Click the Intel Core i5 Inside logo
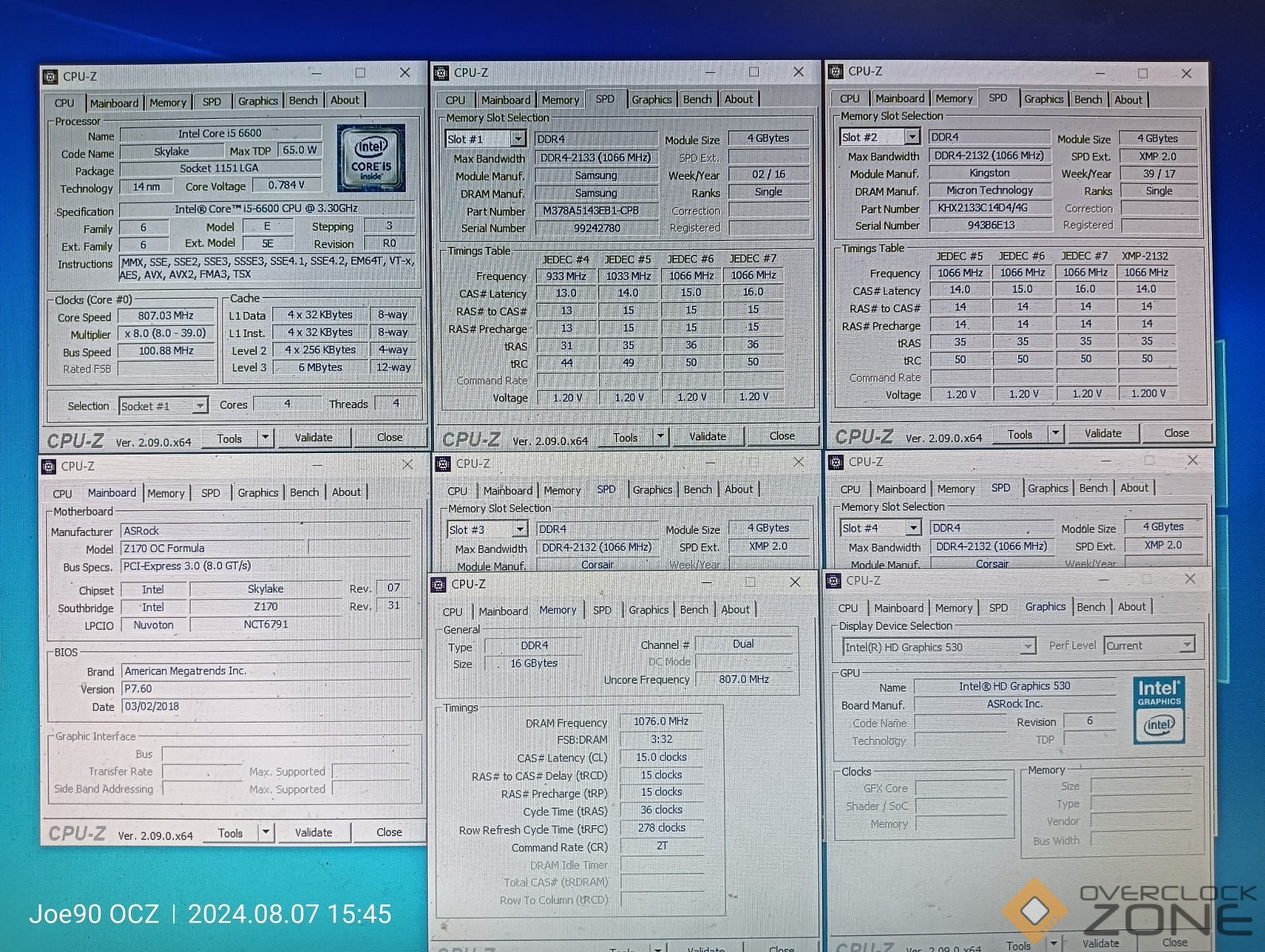 (371, 157)
